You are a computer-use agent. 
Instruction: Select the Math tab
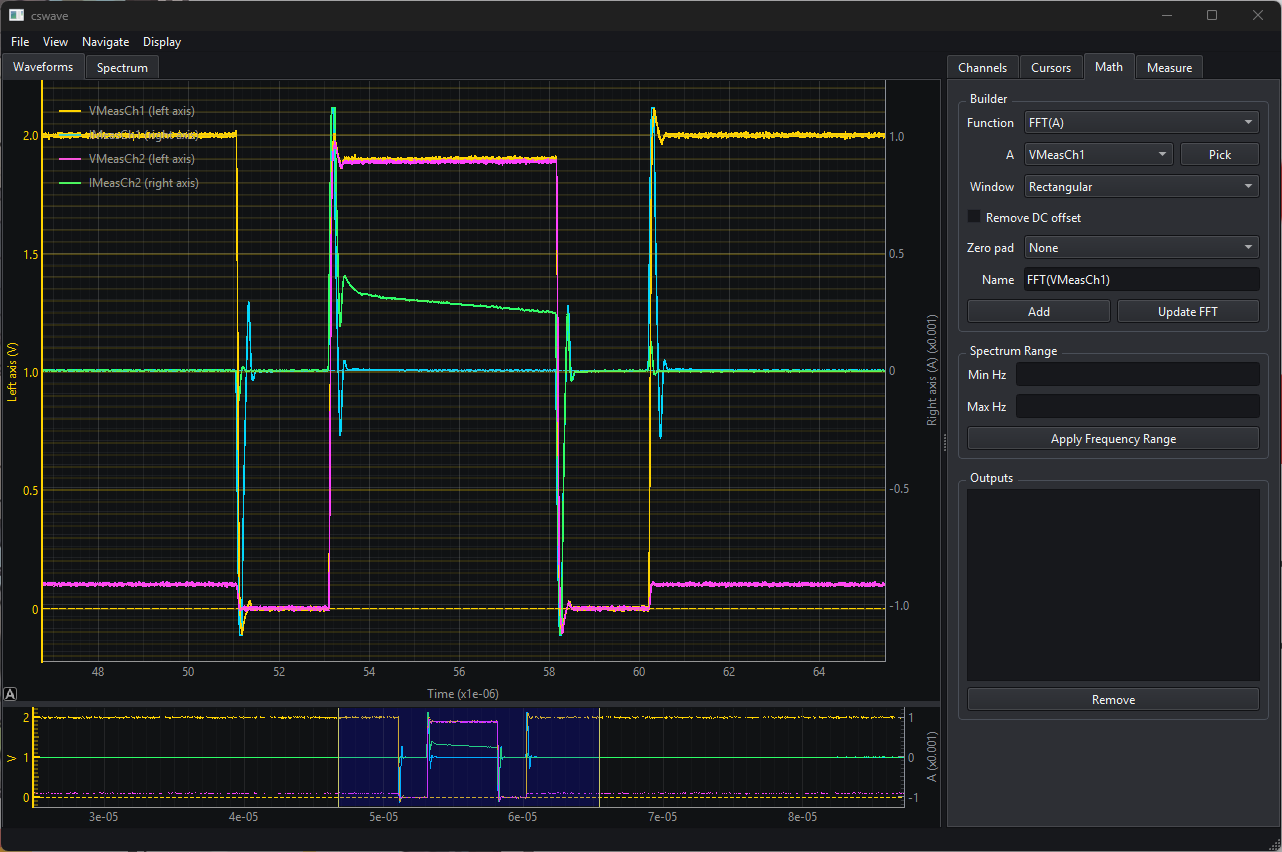pyautogui.click(x=1109, y=66)
